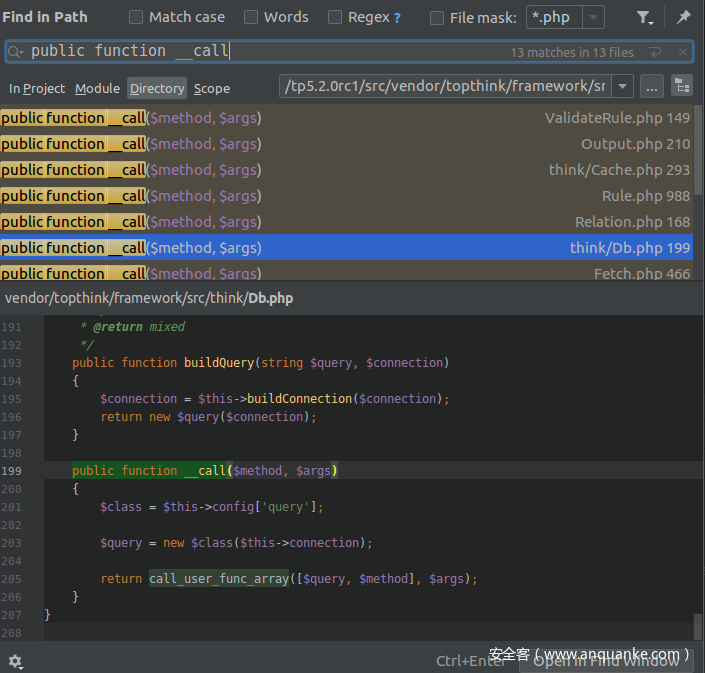Enable the Match case checkbox
Viewport: 705px width, 673px height.
(136, 17)
